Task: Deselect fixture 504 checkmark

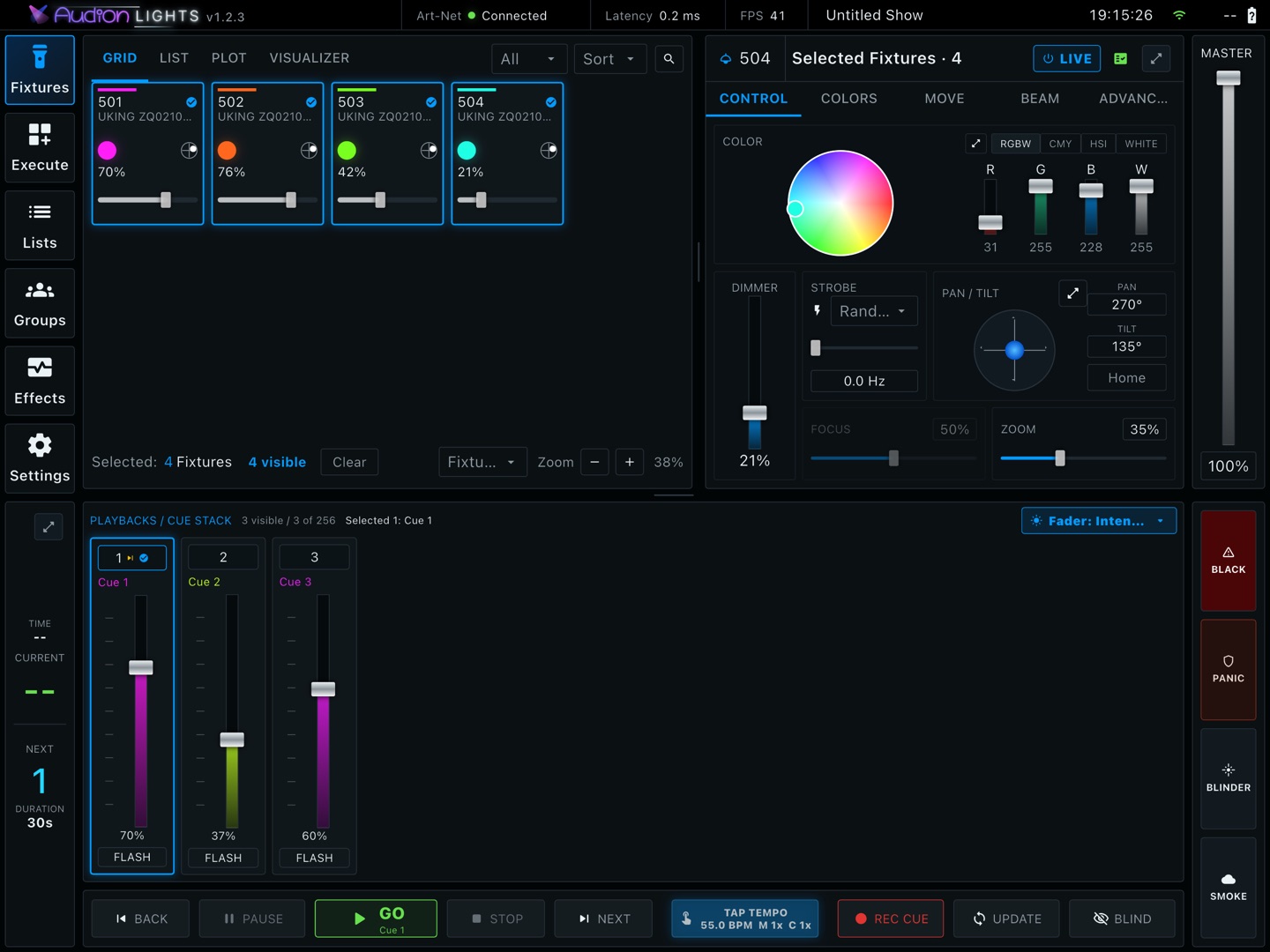Action: (551, 102)
